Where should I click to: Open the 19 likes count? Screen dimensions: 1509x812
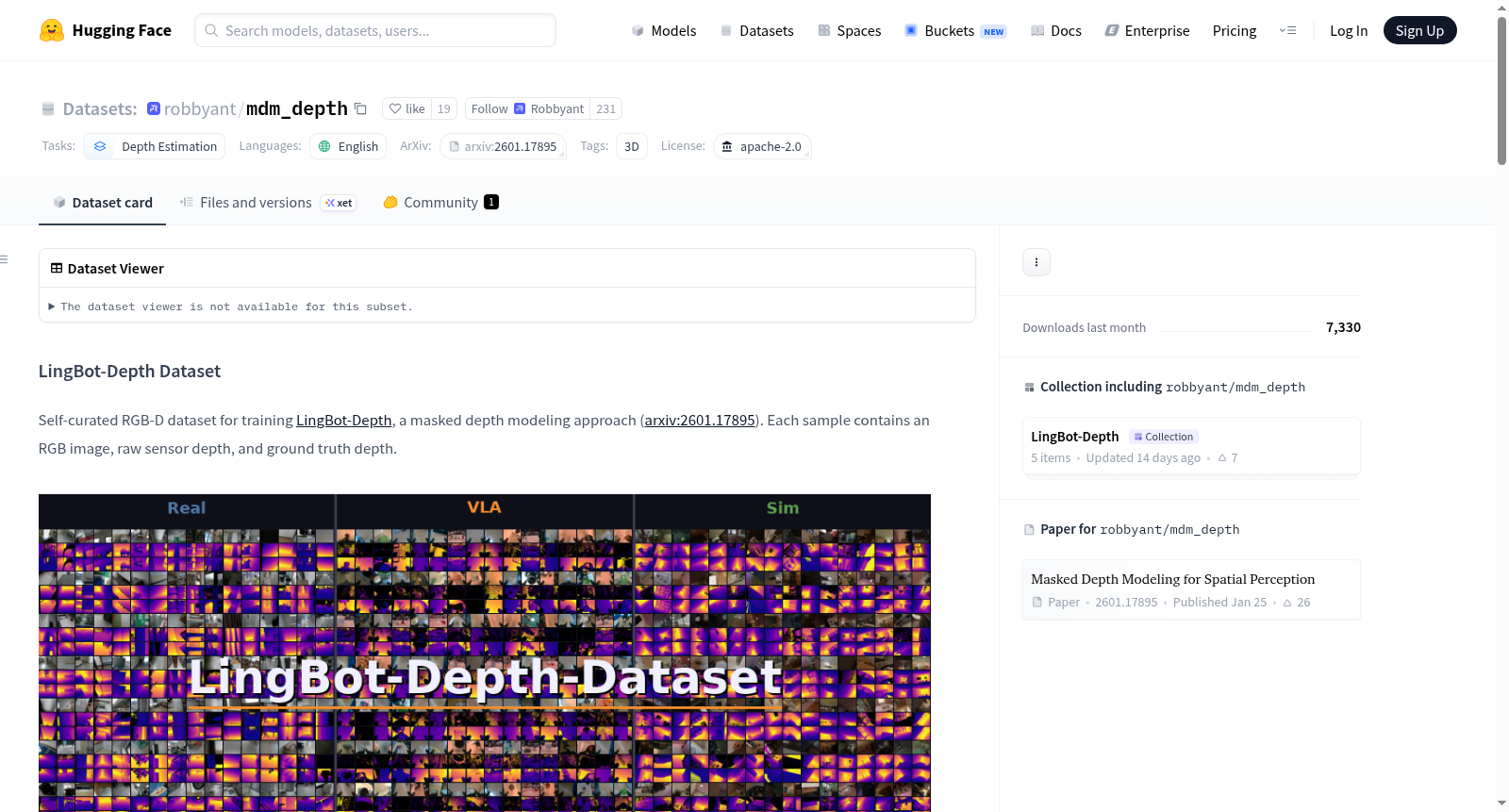(444, 108)
